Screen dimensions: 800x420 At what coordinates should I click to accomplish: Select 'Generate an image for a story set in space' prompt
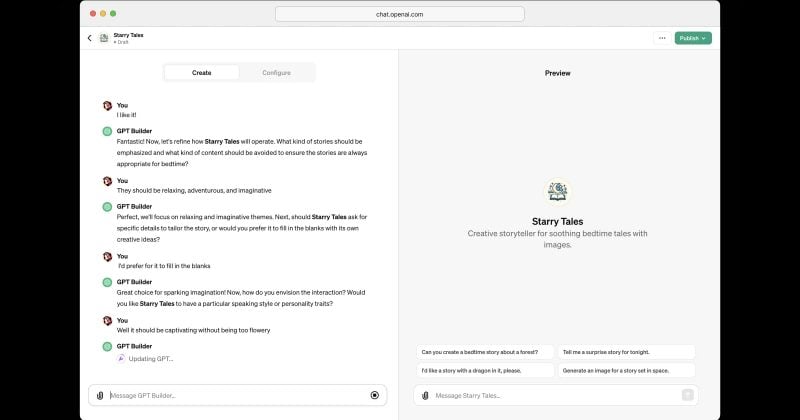(626, 370)
